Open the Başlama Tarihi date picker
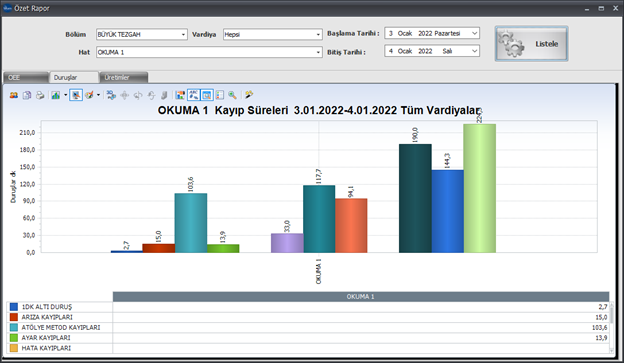Image resolution: width=624 pixels, height=363 pixels. pos(432,33)
